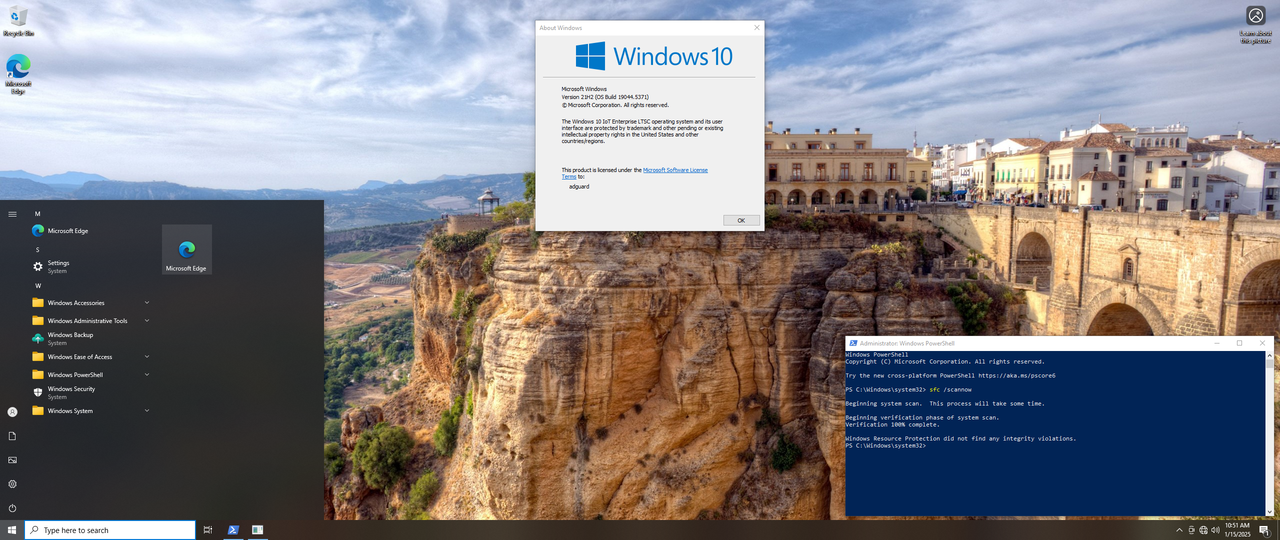
Task: Select the PowerShell icon on the taskbar
Action: click(233, 530)
